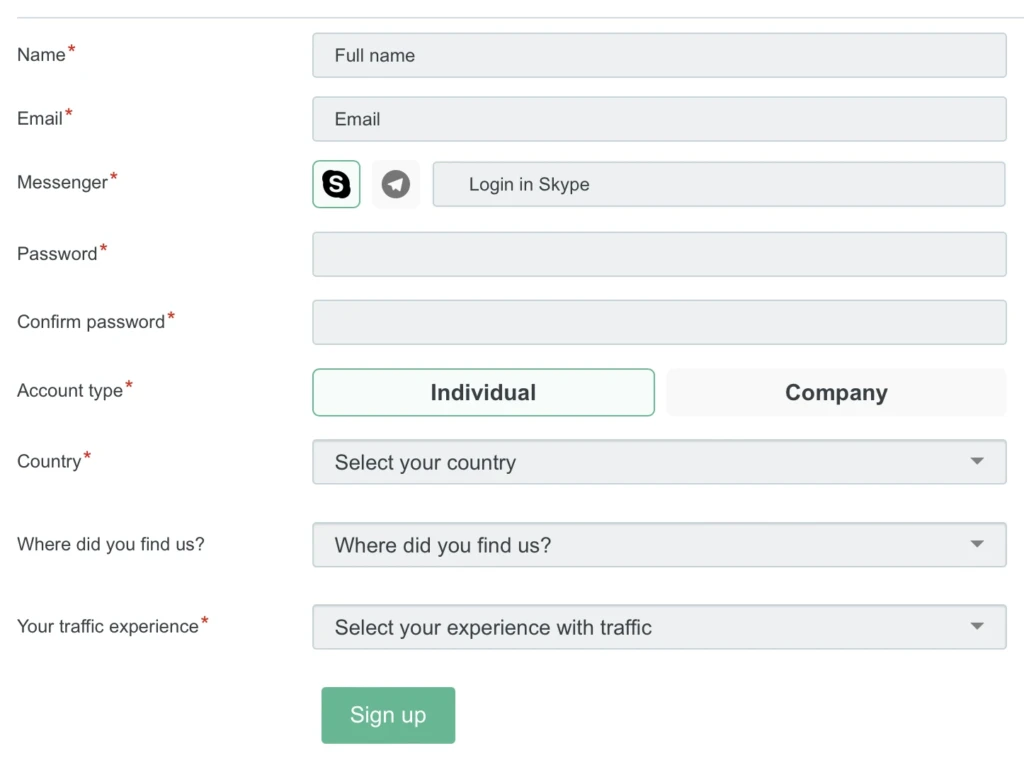Click into the Password field
This screenshot has width=1024, height=765.
click(x=659, y=254)
